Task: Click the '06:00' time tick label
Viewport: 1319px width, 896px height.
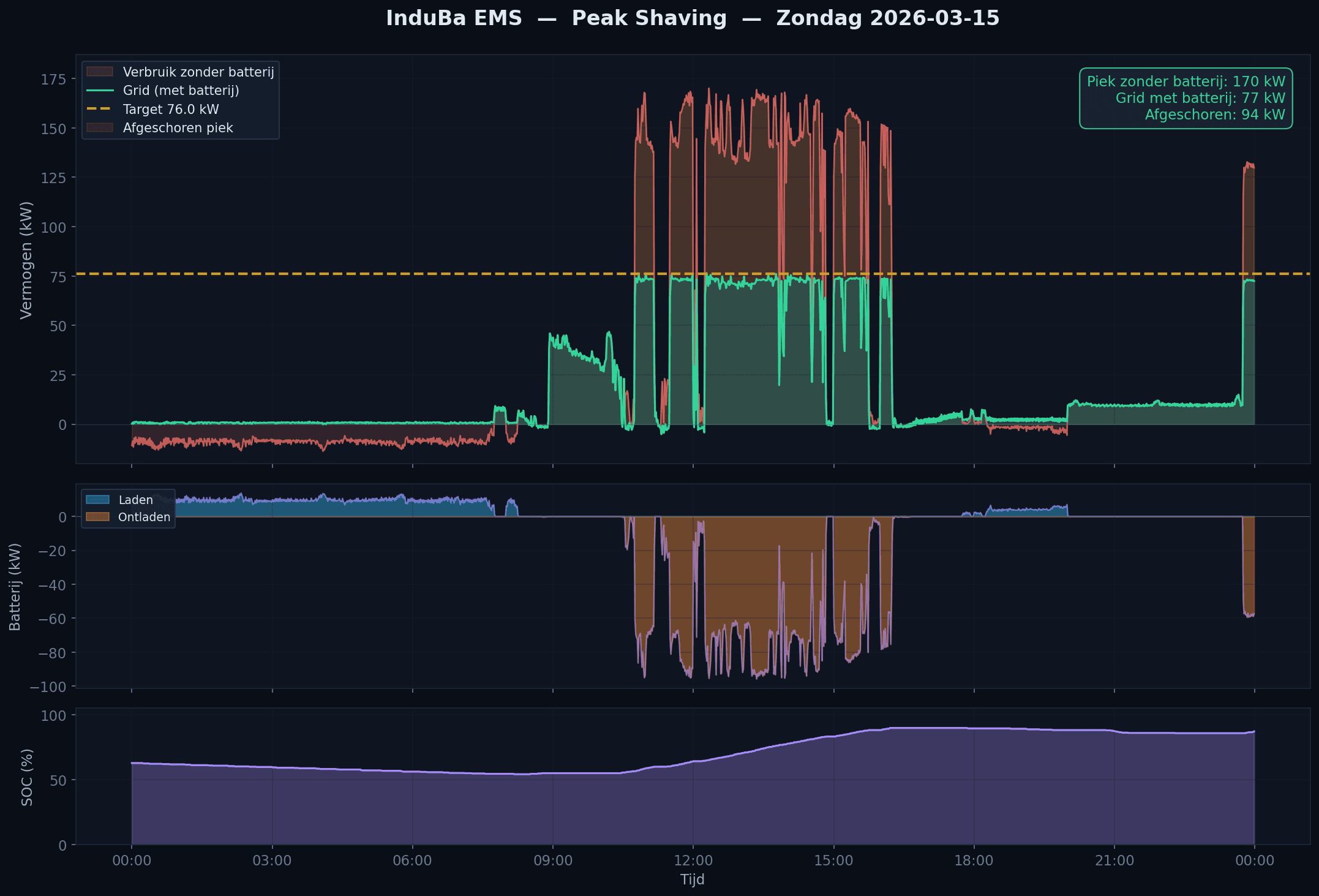Action: pyautogui.click(x=412, y=860)
